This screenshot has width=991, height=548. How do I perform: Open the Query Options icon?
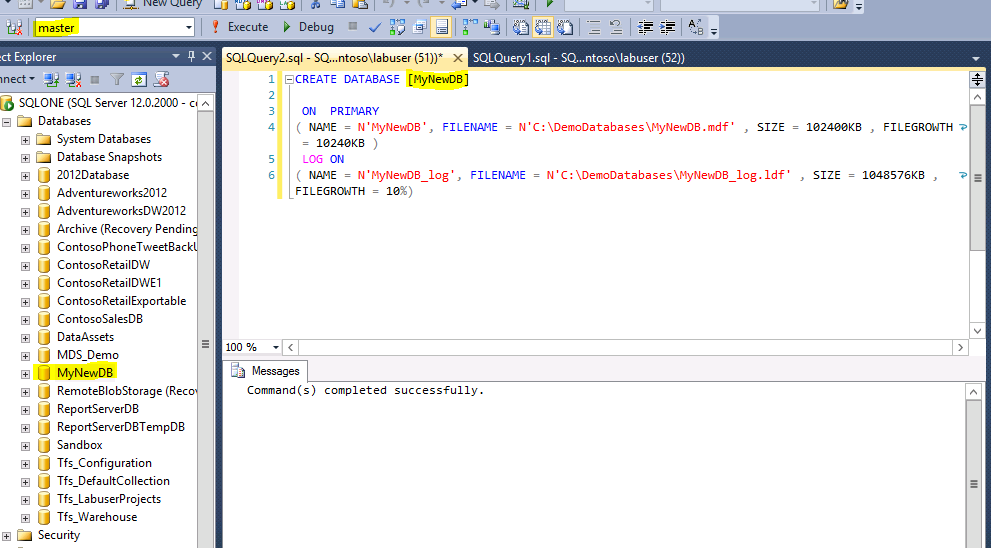420,27
